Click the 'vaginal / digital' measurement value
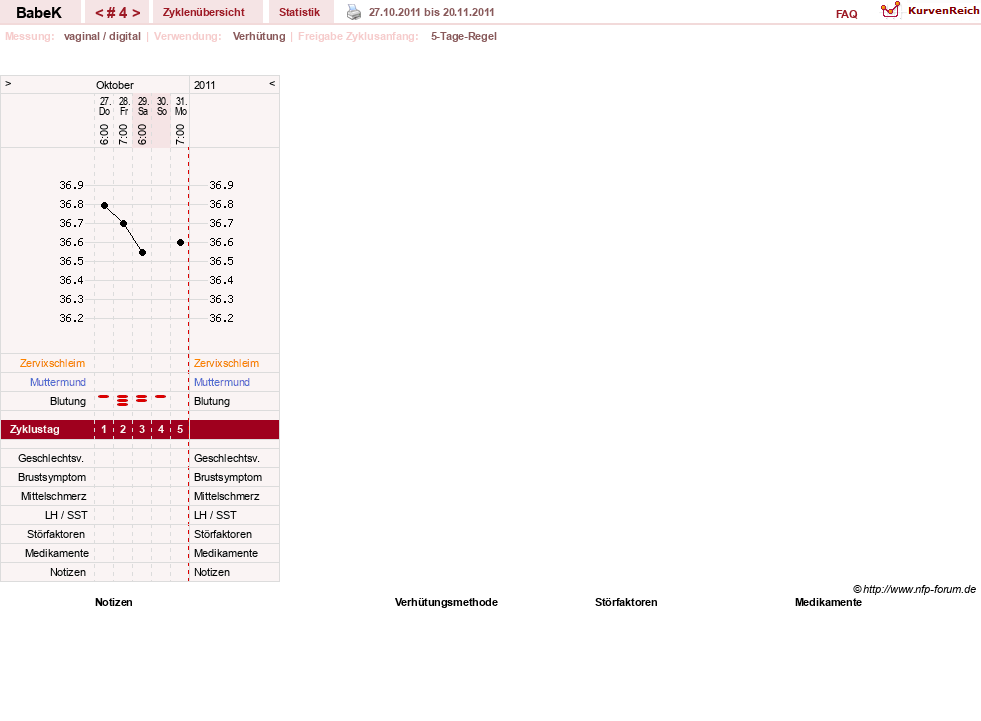 pos(102,36)
